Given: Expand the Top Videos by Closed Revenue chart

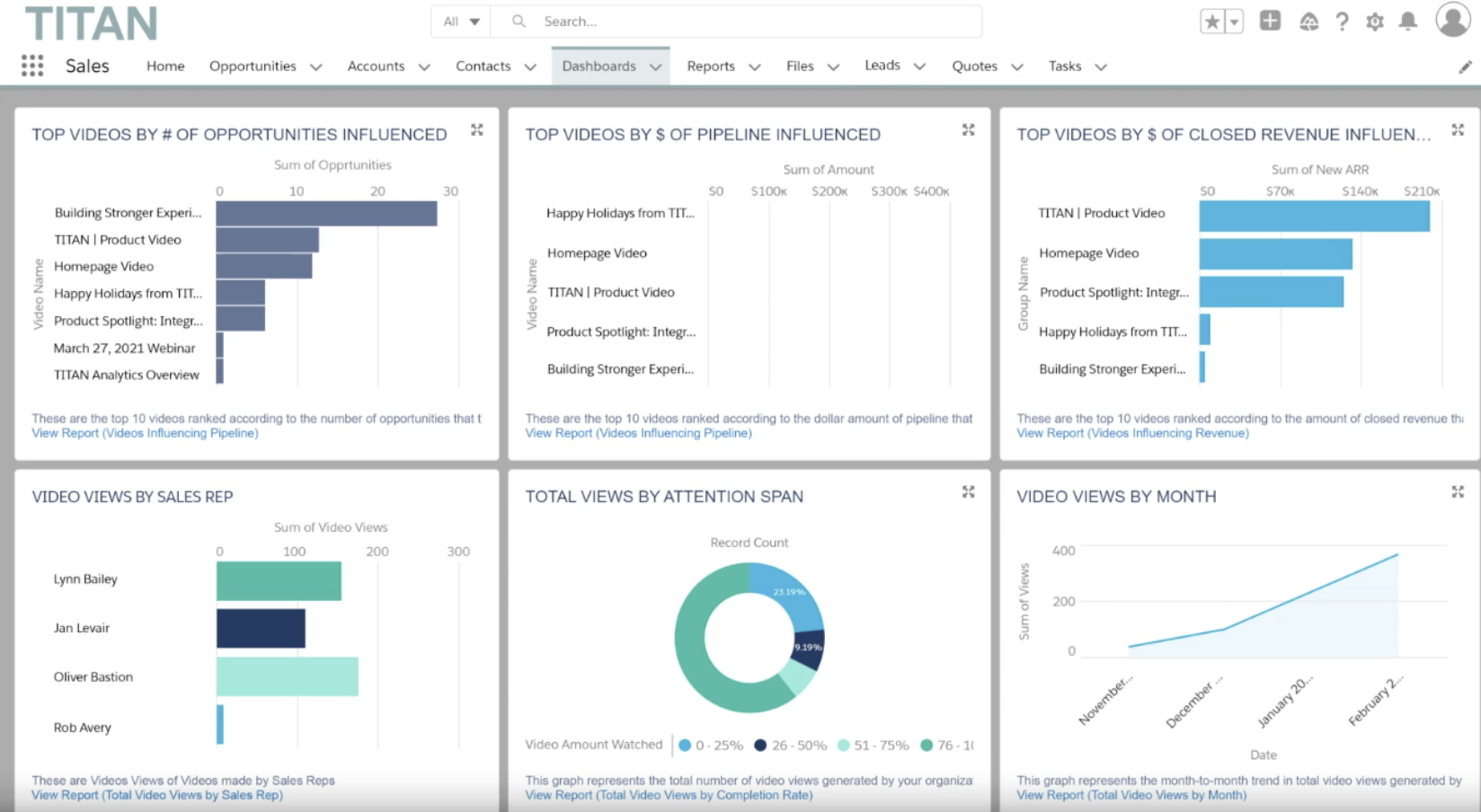Looking at the screenshot, I should click(1458, 130).
